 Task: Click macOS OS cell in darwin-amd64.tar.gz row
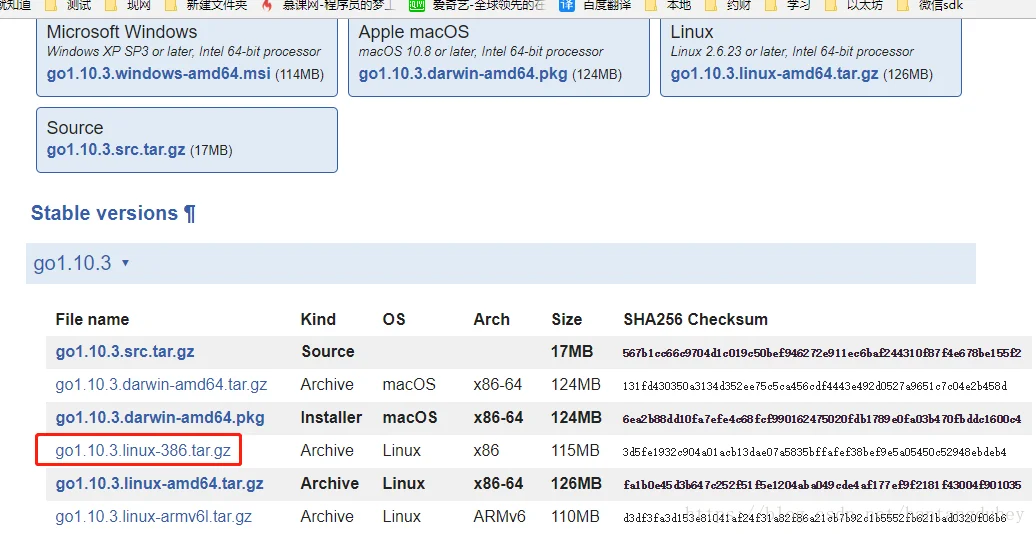tap(409, 385)
